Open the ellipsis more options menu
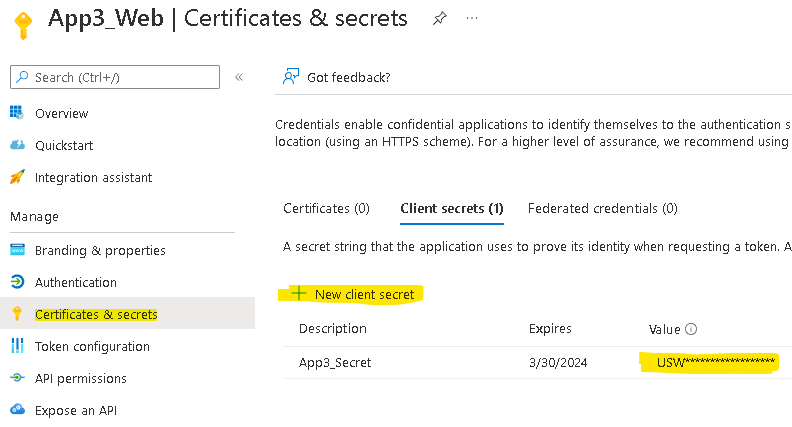 [472, 18]
